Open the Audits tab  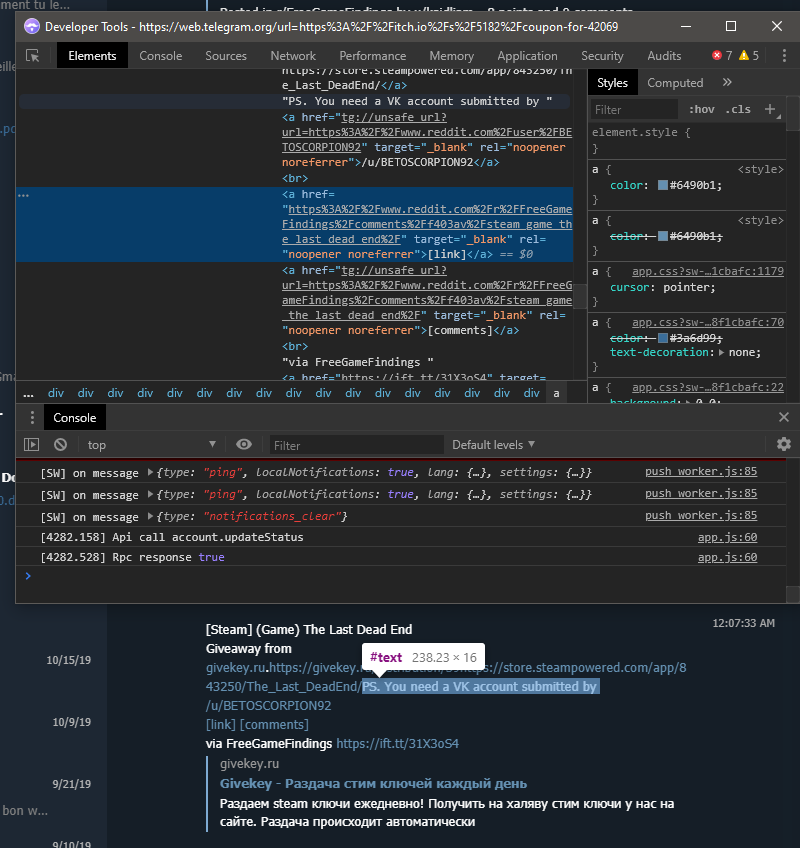(664, 56)
